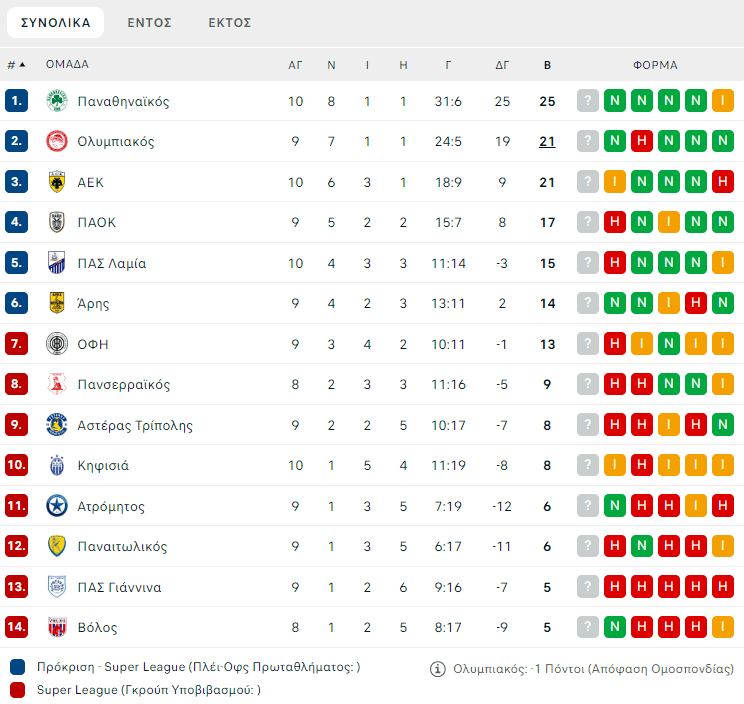Click the AEK team logo

point(56,182)
